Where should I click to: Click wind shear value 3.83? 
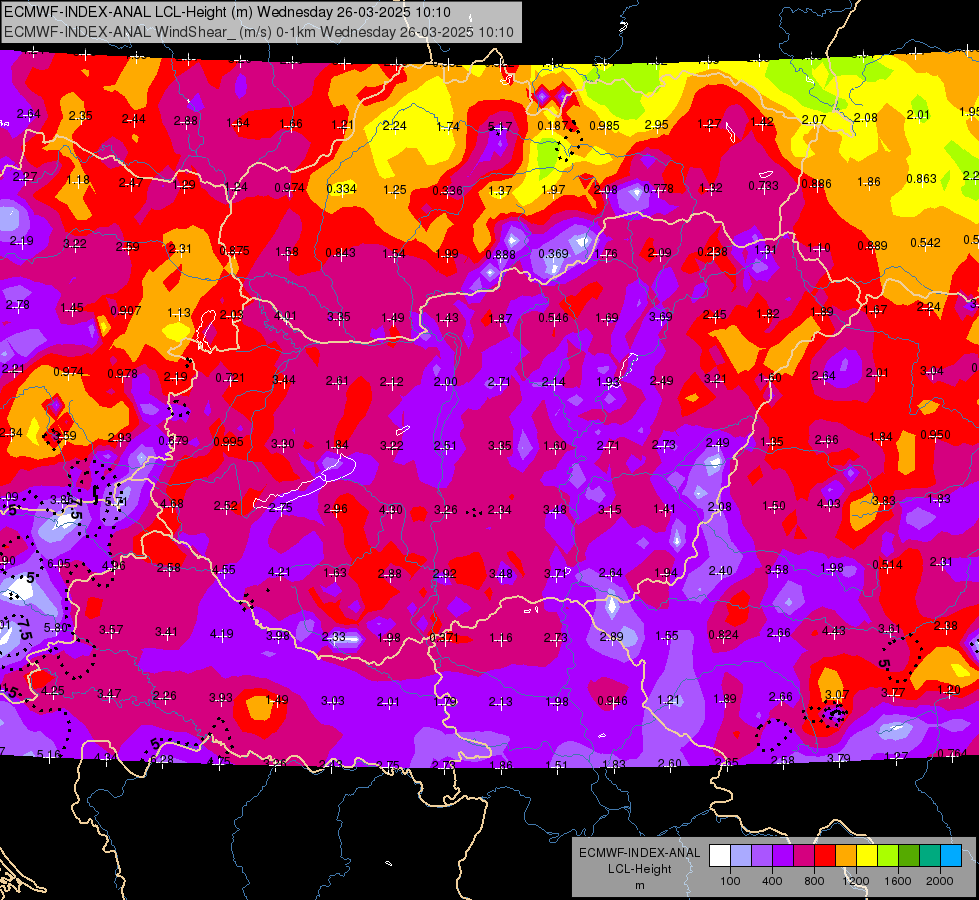point(884,501)
